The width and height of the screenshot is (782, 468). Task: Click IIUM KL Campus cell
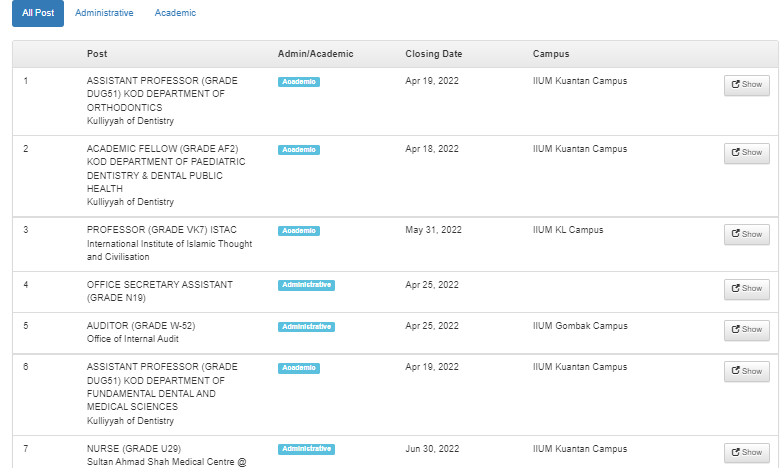[x=568, y=230]
